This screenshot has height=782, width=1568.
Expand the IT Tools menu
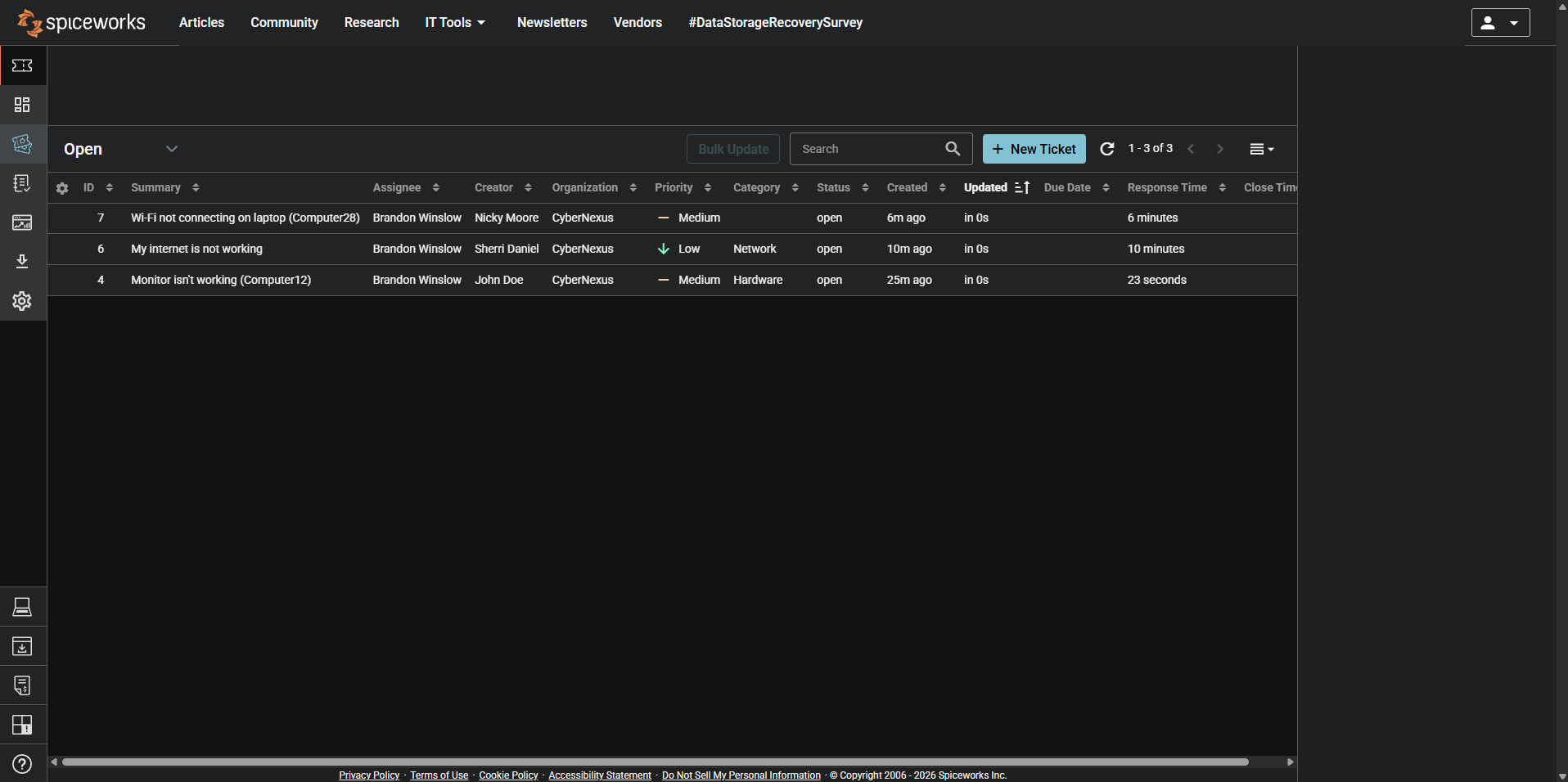(455, 22)
